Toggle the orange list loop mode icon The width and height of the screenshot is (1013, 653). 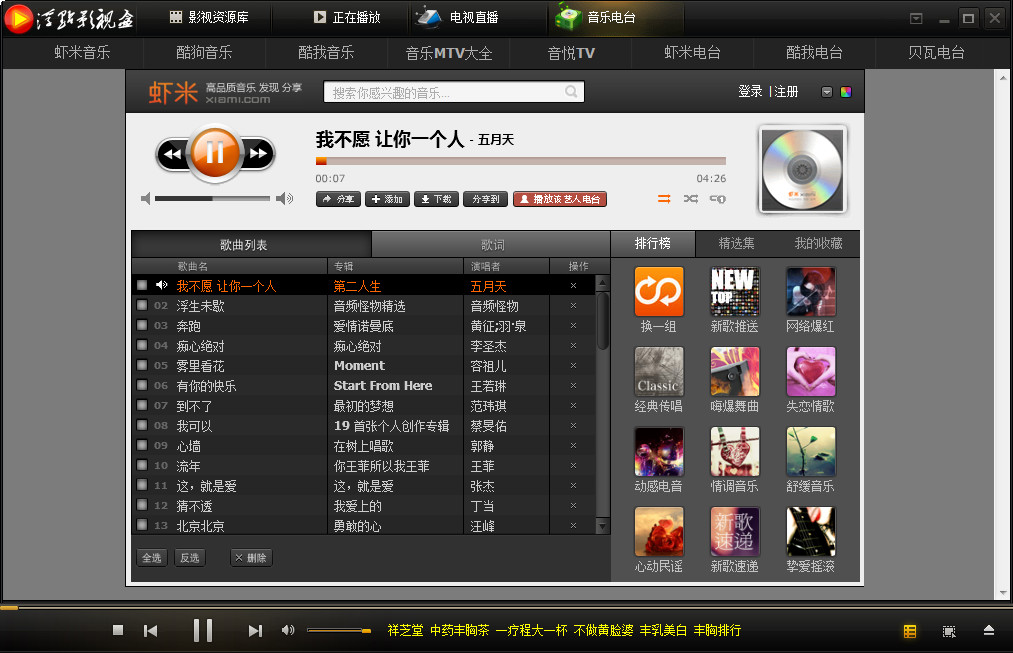pos(664,199)
